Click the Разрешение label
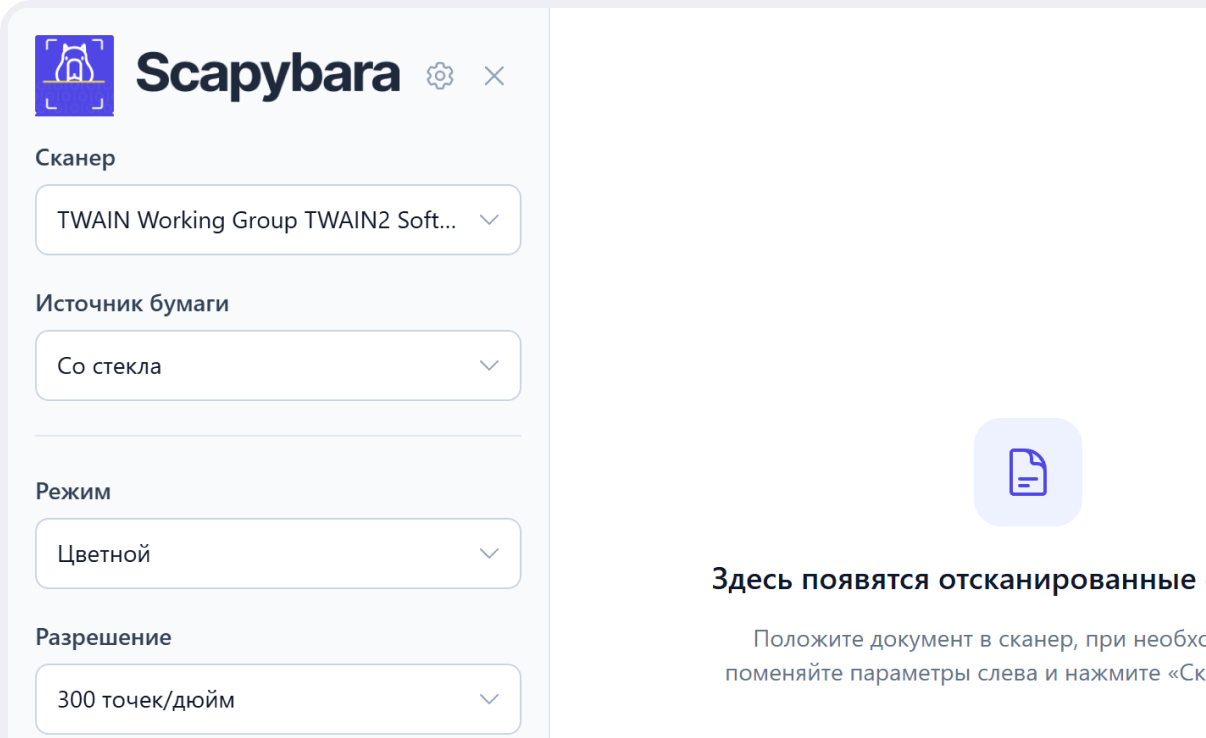The height and width of the screenshot is (738, 1206). click(103, 637)
